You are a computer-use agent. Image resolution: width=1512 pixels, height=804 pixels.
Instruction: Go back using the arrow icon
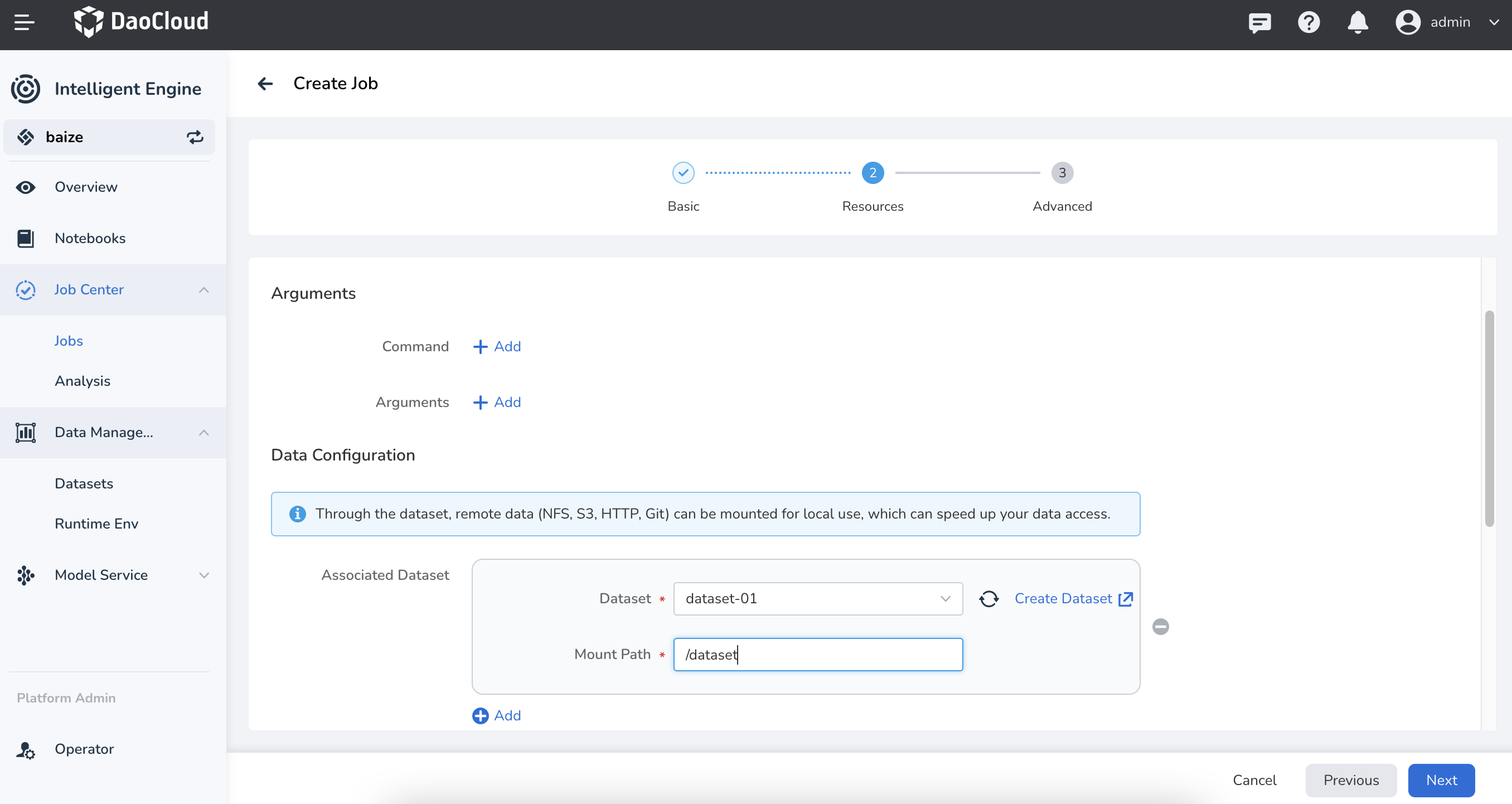265,83
